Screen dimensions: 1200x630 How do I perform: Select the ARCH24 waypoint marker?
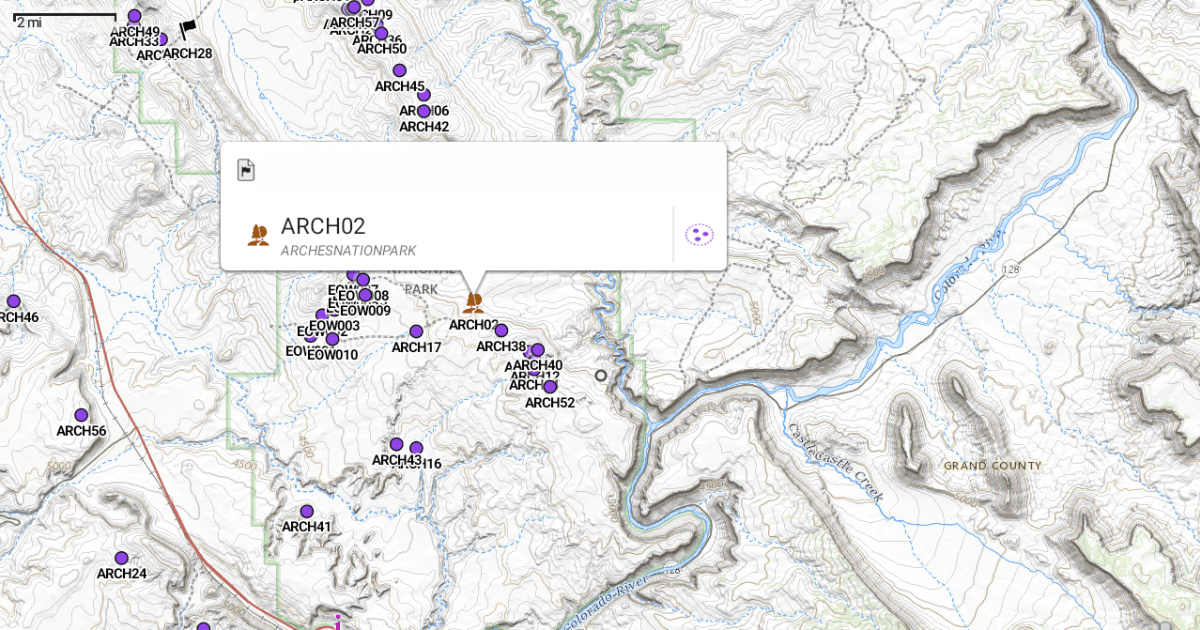tap(121, 558)
